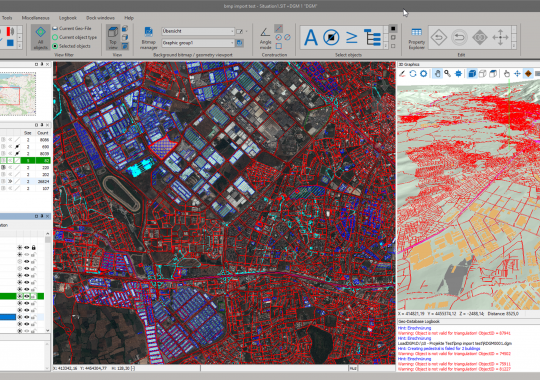Screen dimensions: 540x380
Task: Select the crossed-circle construction tool
Action: pyautogui.click(x=287, y=37)
